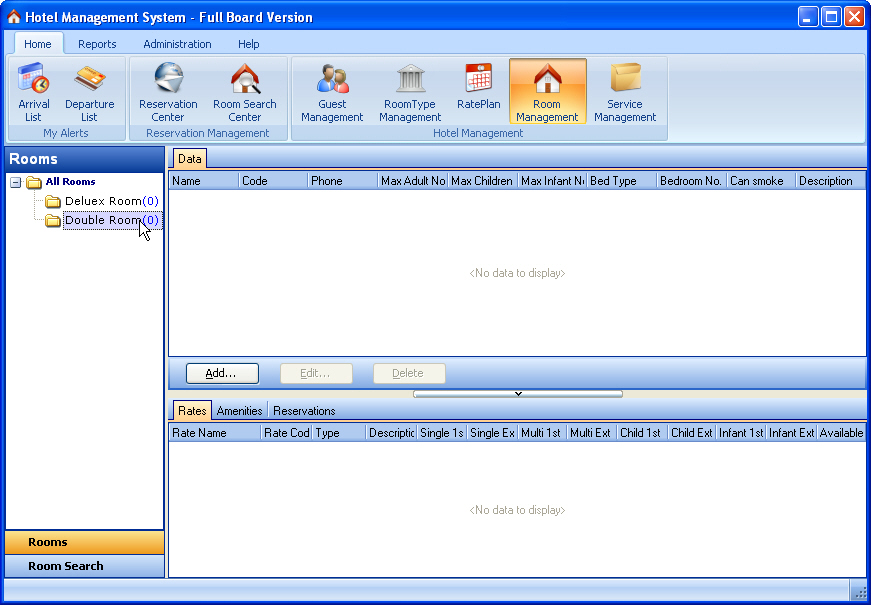Open Service Management

coord(625,92)
